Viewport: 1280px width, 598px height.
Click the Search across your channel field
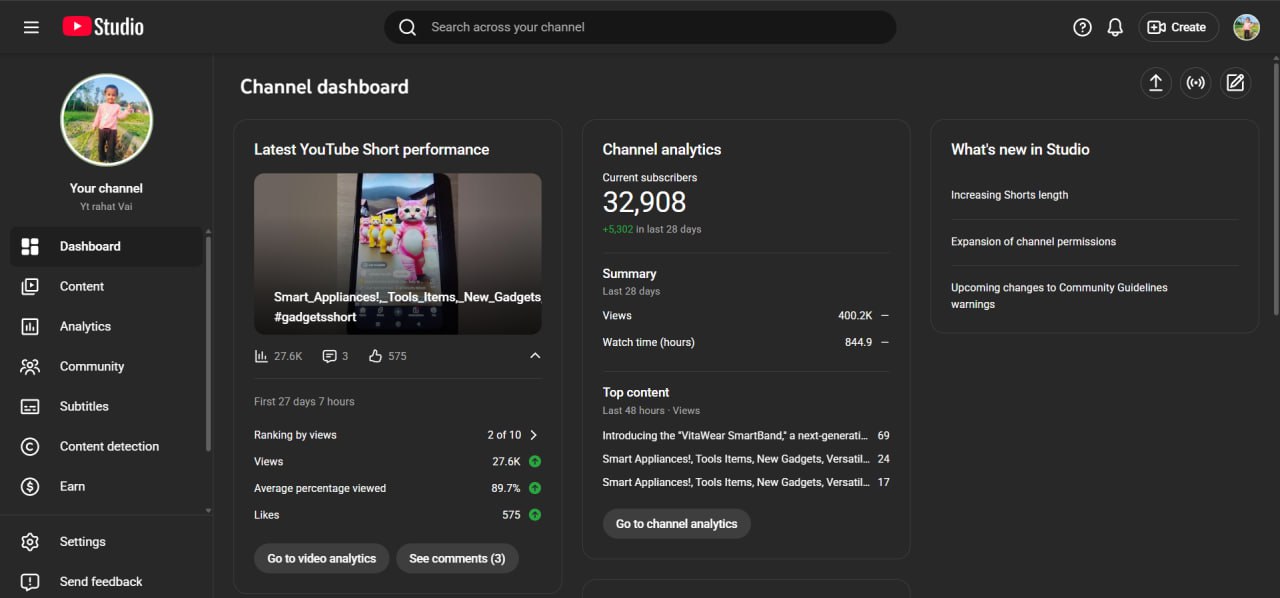tap(640, 27)
